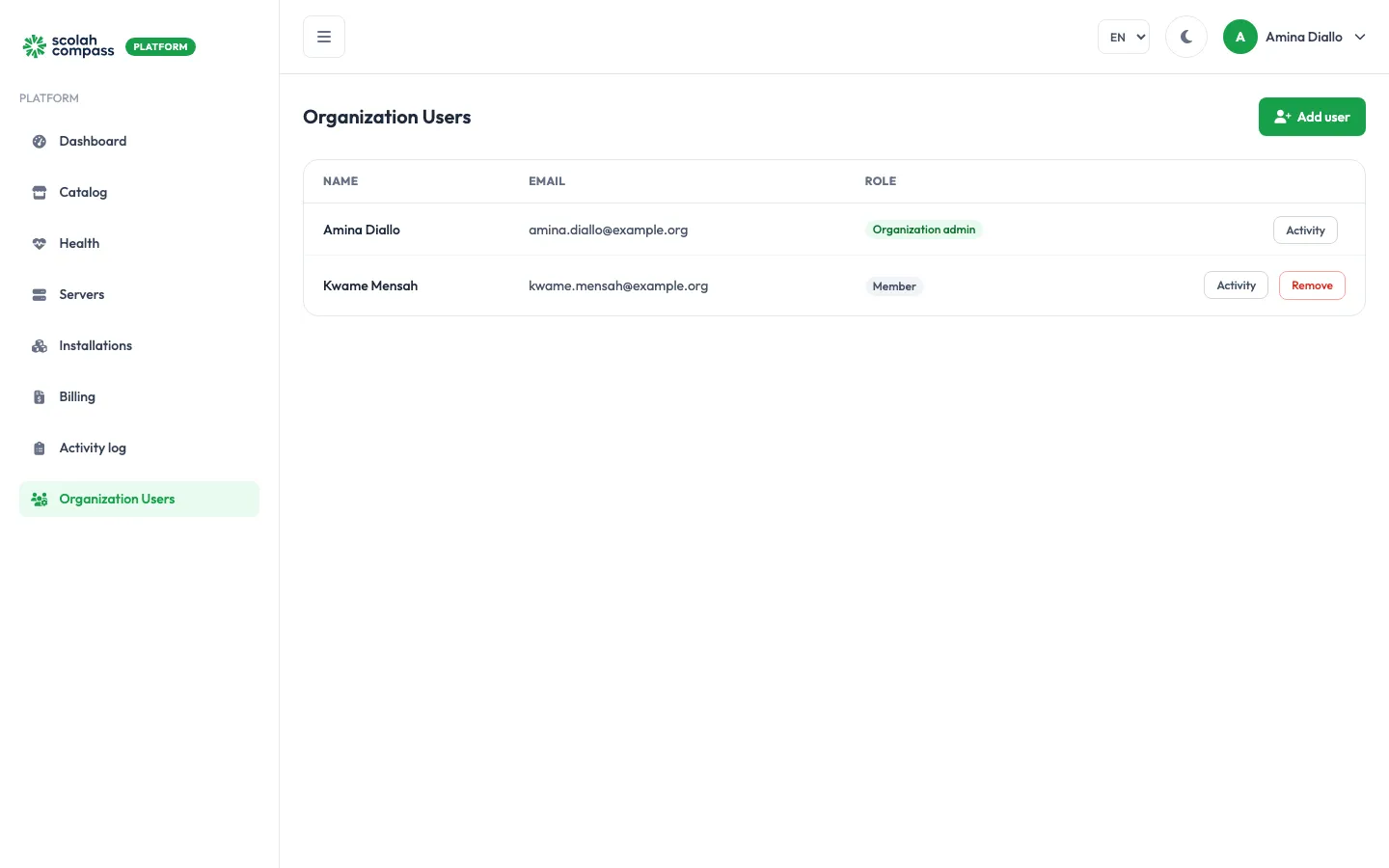Click the Member role badge
Viewport: 1389px width, 868px height.
coord(894,286)
